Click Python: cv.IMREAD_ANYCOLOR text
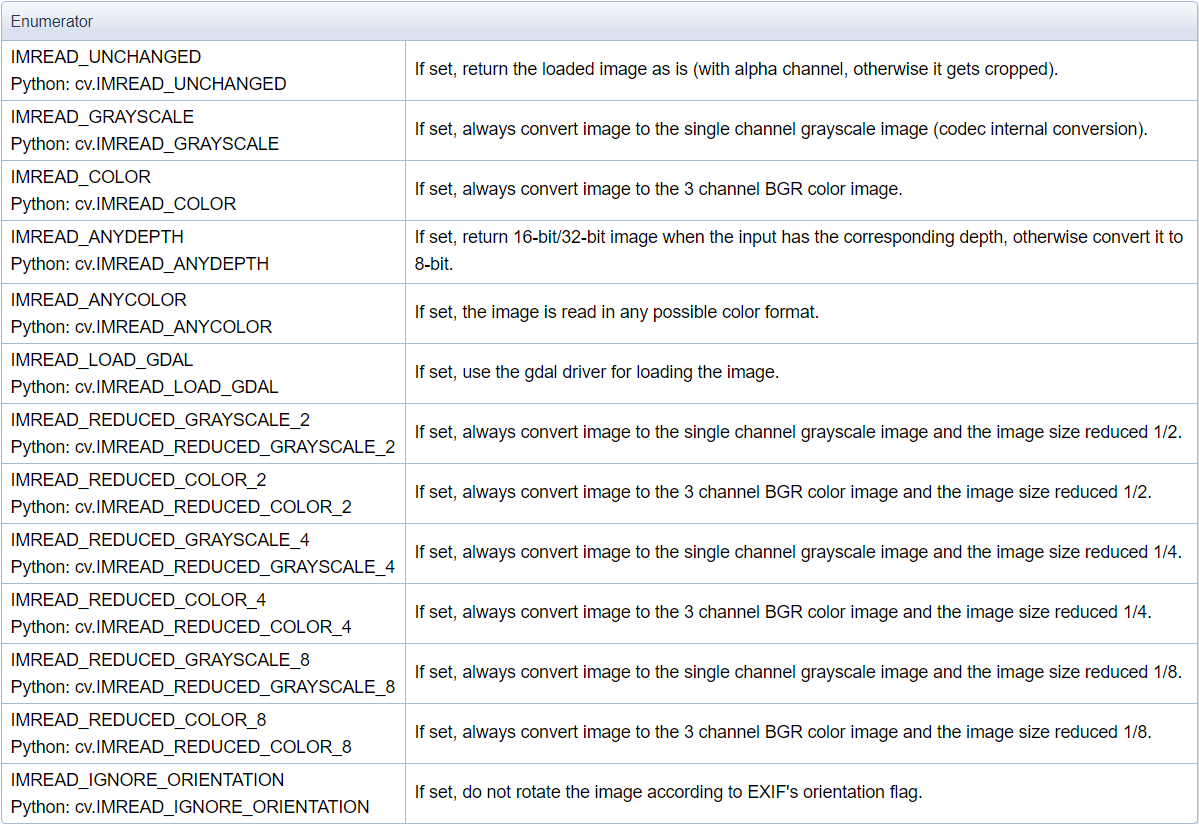The height and width of the screenshot is (824, 1199). [x=141, y=327]
